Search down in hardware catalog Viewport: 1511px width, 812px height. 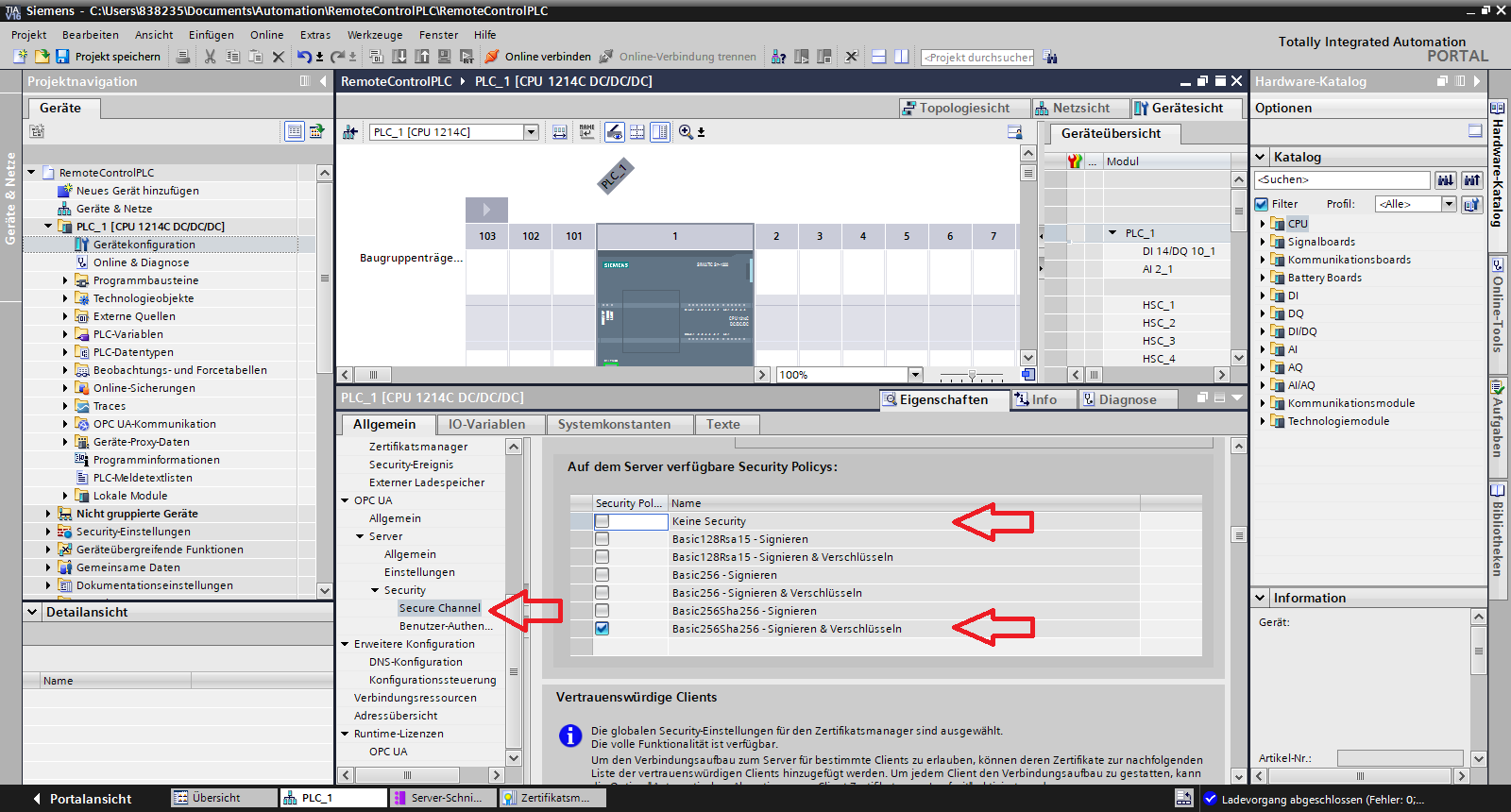click(x=1446, y=179)
